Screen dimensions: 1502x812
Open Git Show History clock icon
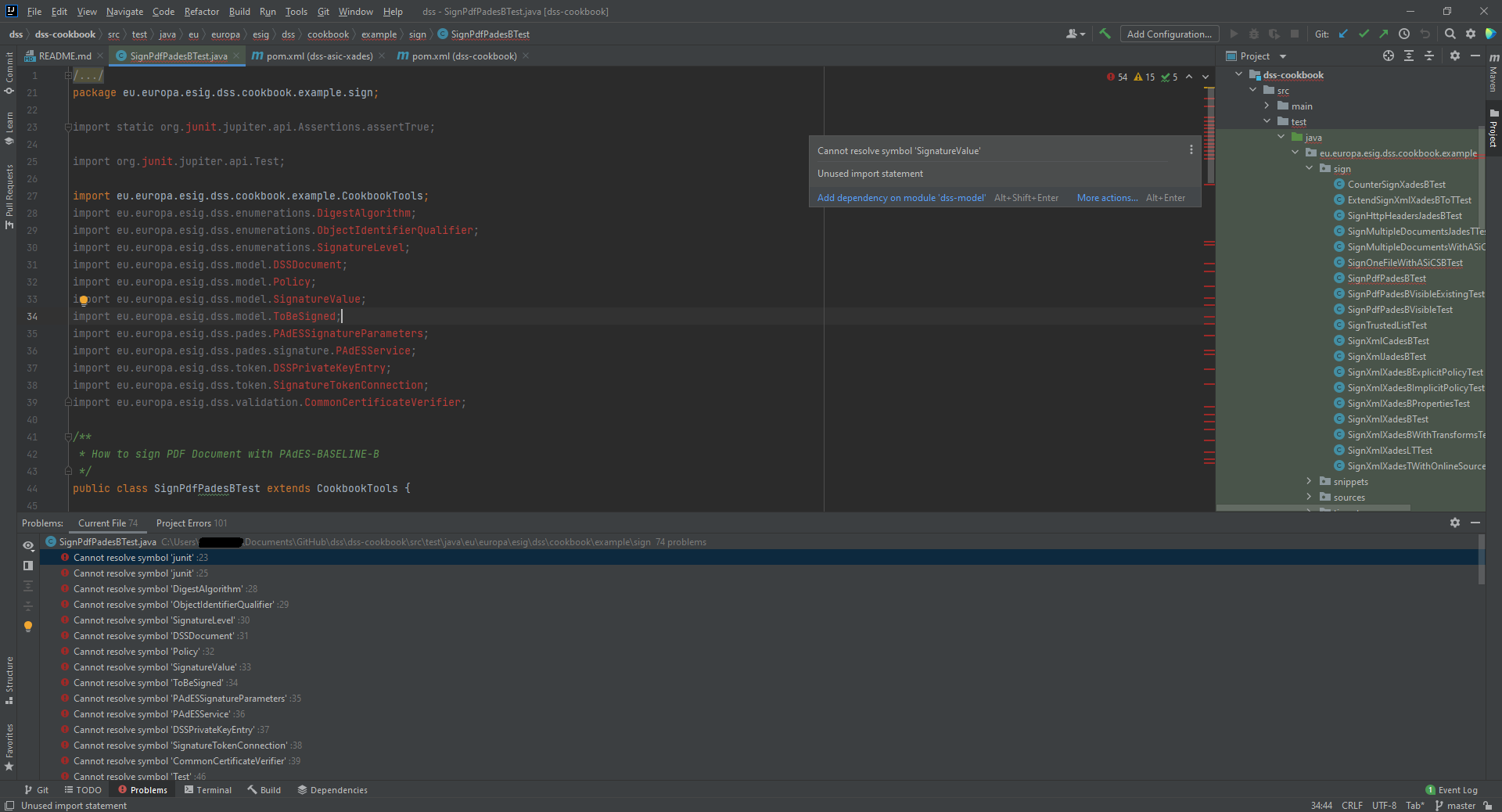(x=1404, y=34)
